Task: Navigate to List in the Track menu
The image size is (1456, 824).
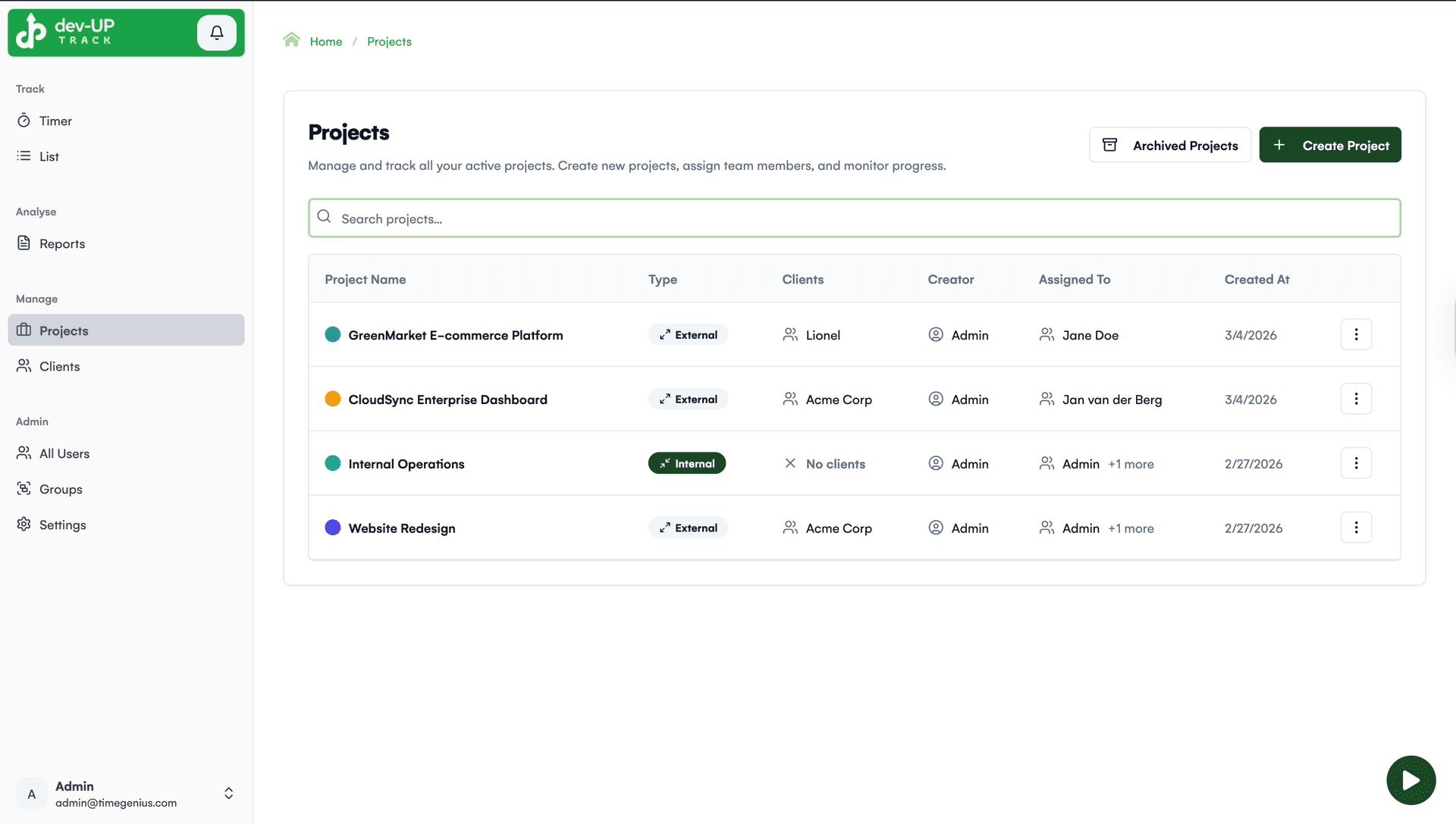Action: pyautogui.click(x=49, y=156)
